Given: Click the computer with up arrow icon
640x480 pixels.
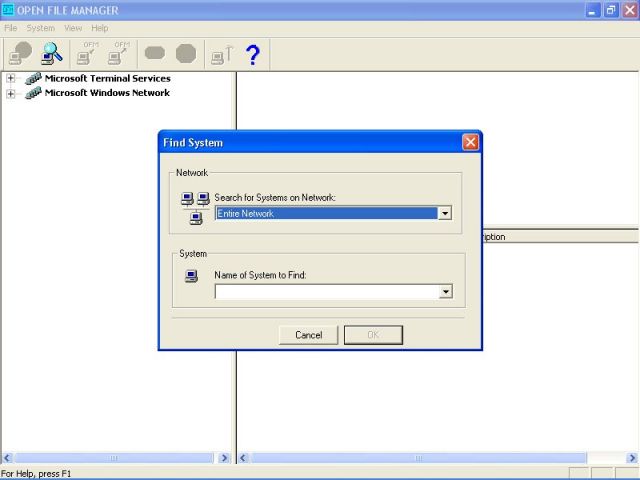Looking at the screenshot, I should click(x=222, y=55).
